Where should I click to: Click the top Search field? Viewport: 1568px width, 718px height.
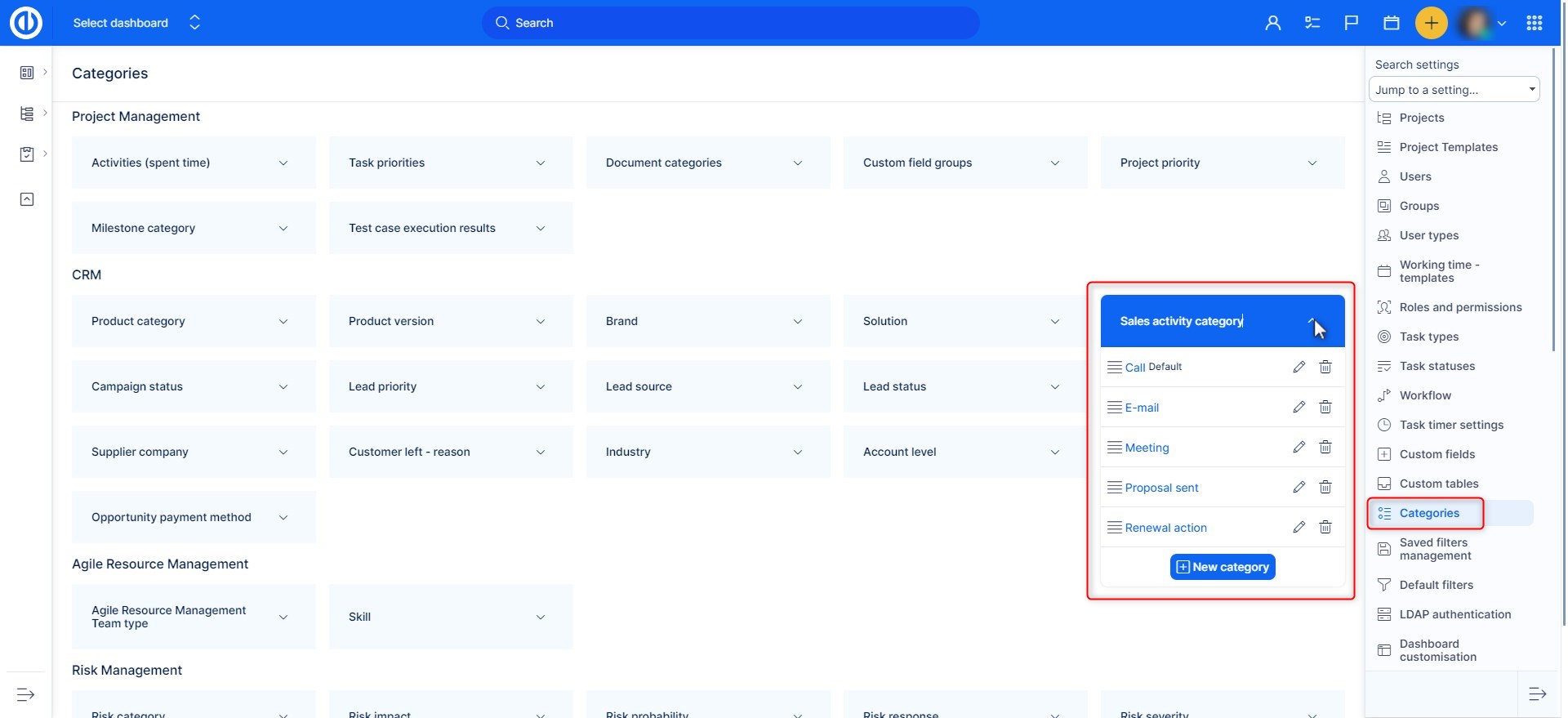[x=730, y=23]
